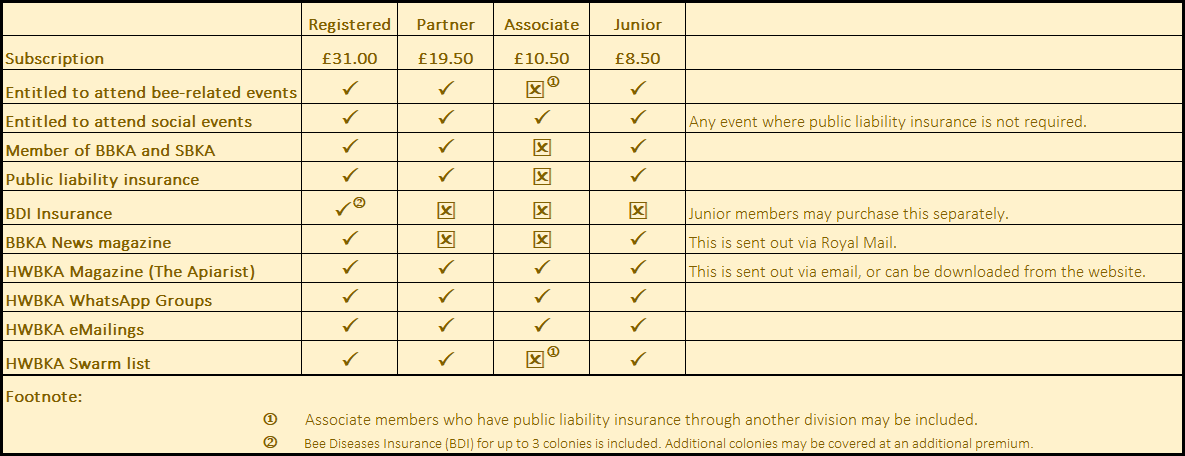Click Partner cross for BBKA News magazine
Image resolution: width=1185 pixels, height=456 pixels.
point(446,240)
